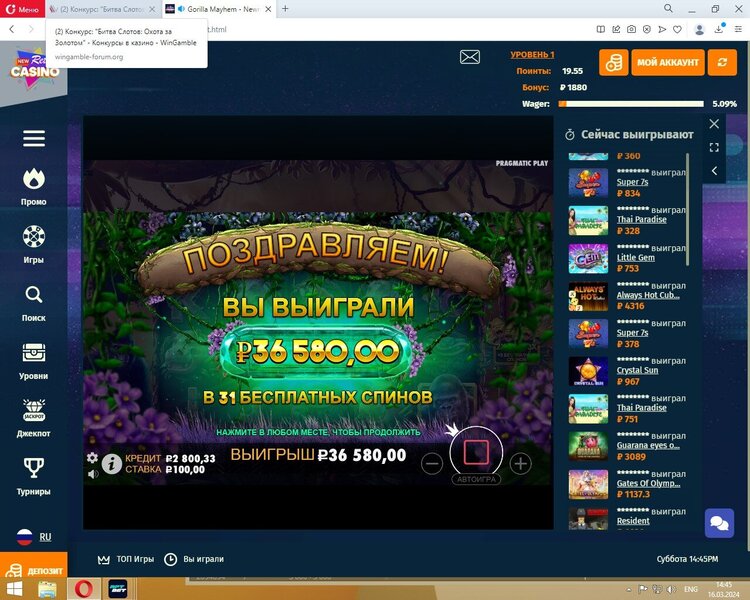750x600 pixels.
Task: Go back with the browser arrow
Action: pyautogui.click(x=12, y=29)
